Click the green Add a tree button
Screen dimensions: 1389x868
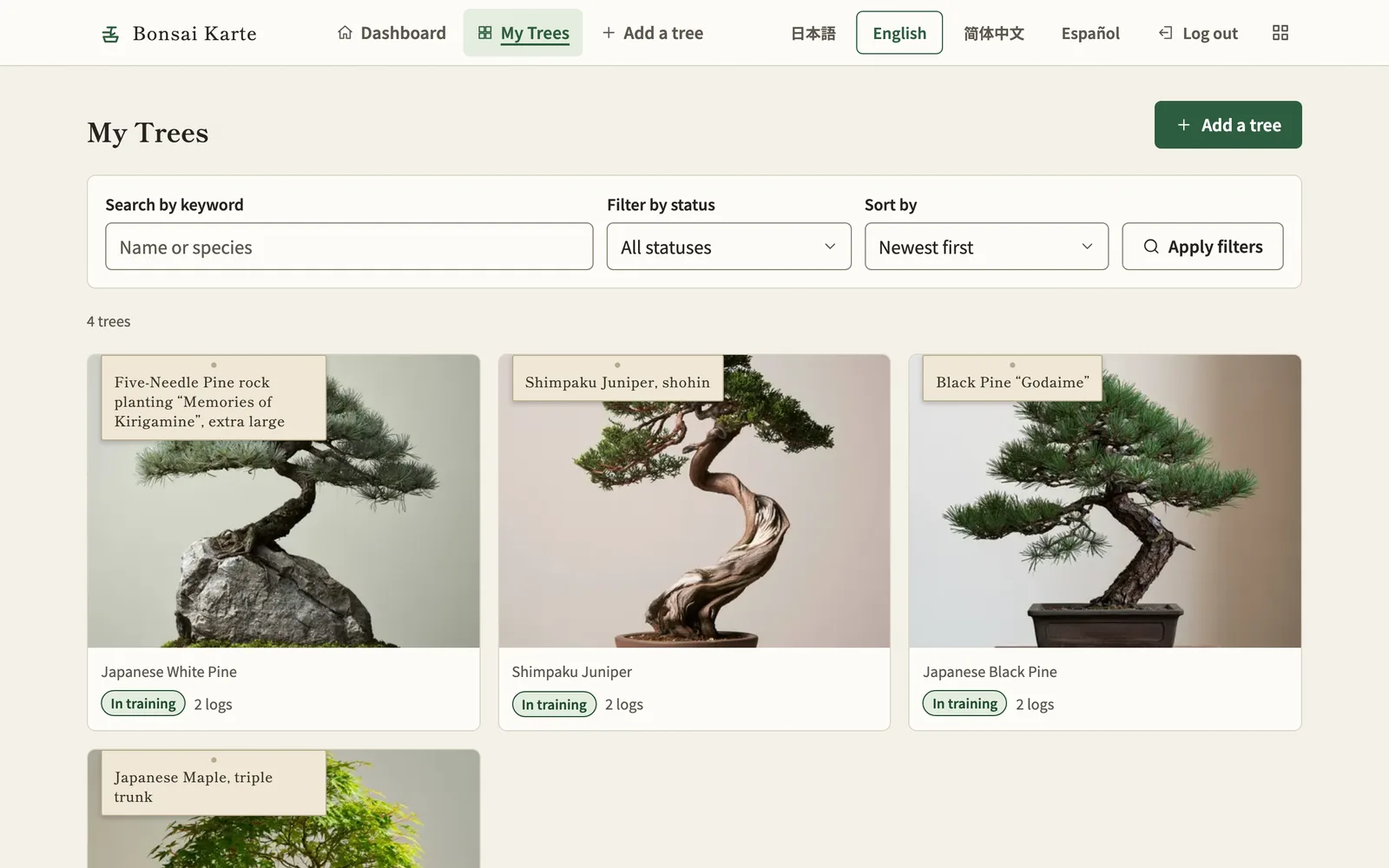click(x=1228, y=125)
